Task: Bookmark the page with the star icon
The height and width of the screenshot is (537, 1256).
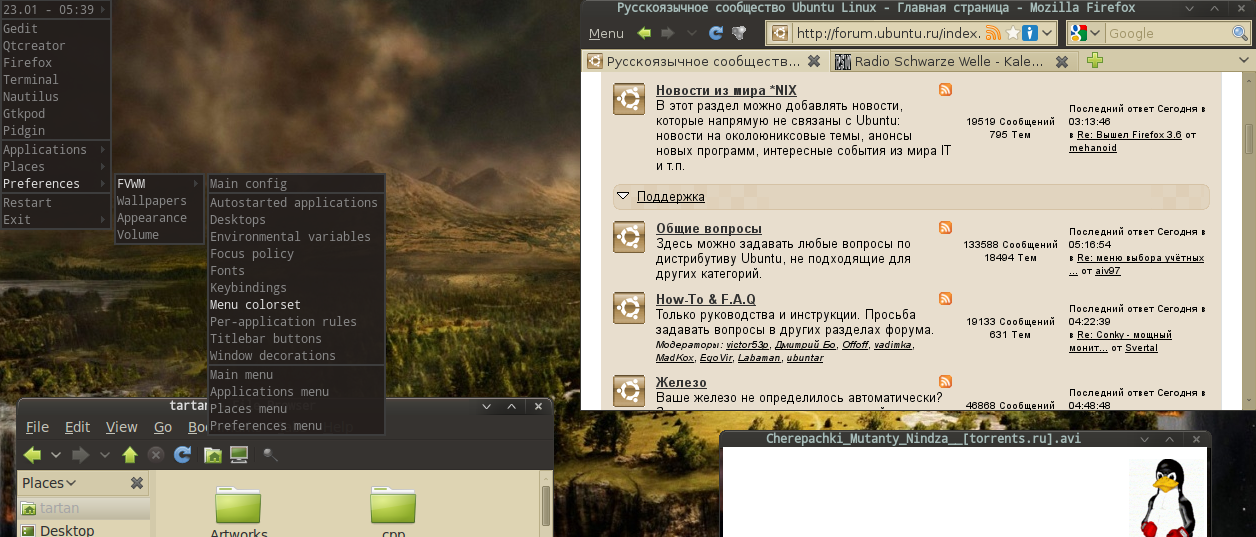Action: tap(1012, 34)
